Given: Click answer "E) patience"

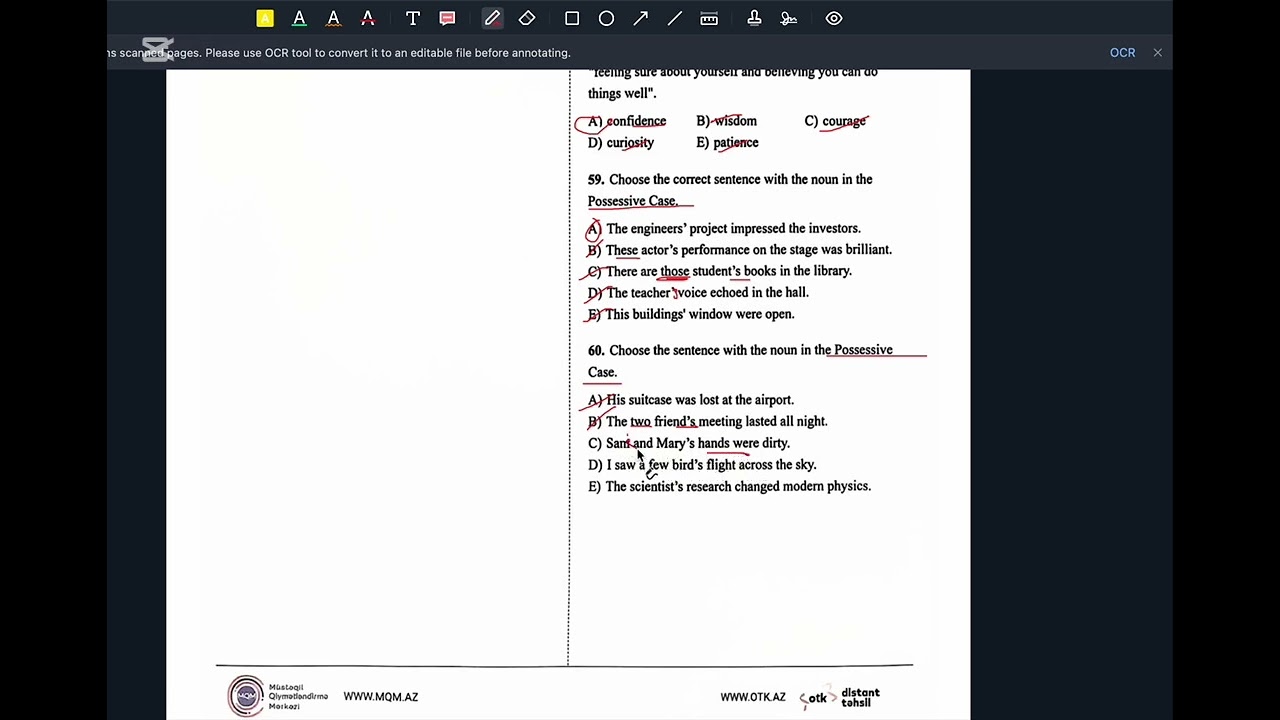Looking at the screenshot, I should tap(727, 143).
